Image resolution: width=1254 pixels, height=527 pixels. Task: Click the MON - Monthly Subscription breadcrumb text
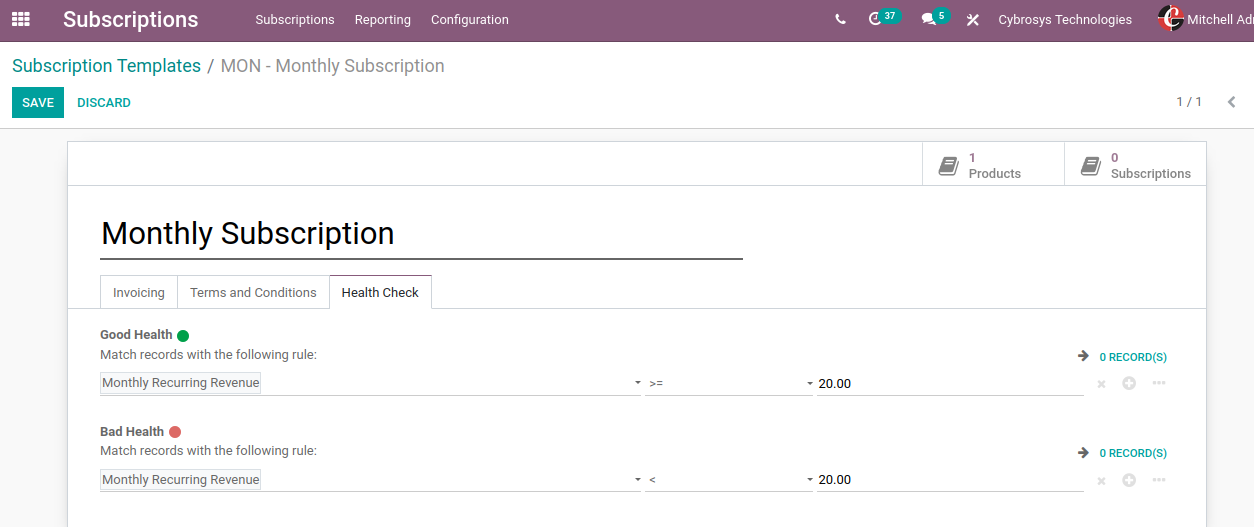point(333,66)
